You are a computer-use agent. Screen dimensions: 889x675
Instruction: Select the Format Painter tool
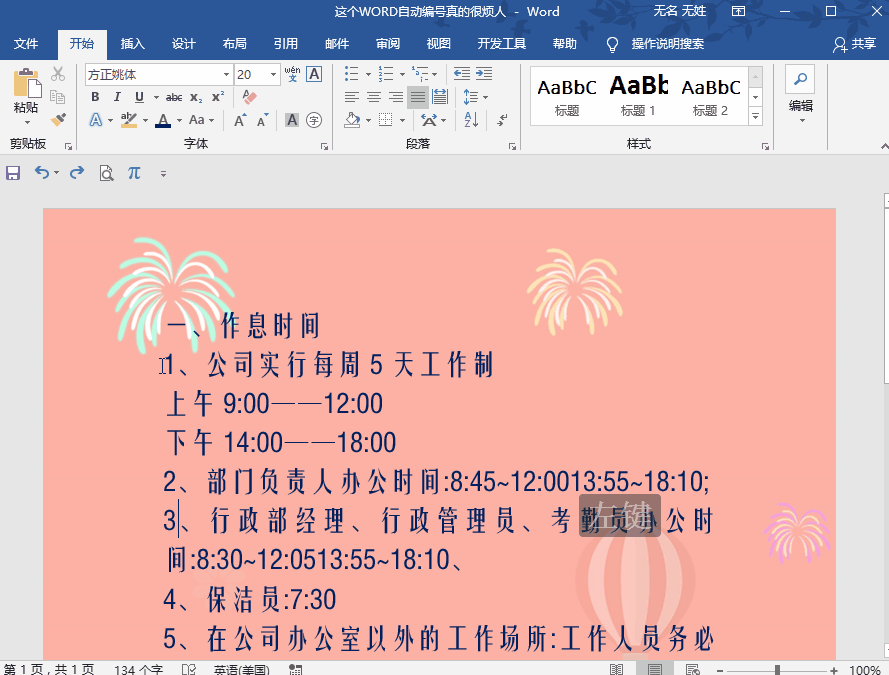[x=58, y=119]
